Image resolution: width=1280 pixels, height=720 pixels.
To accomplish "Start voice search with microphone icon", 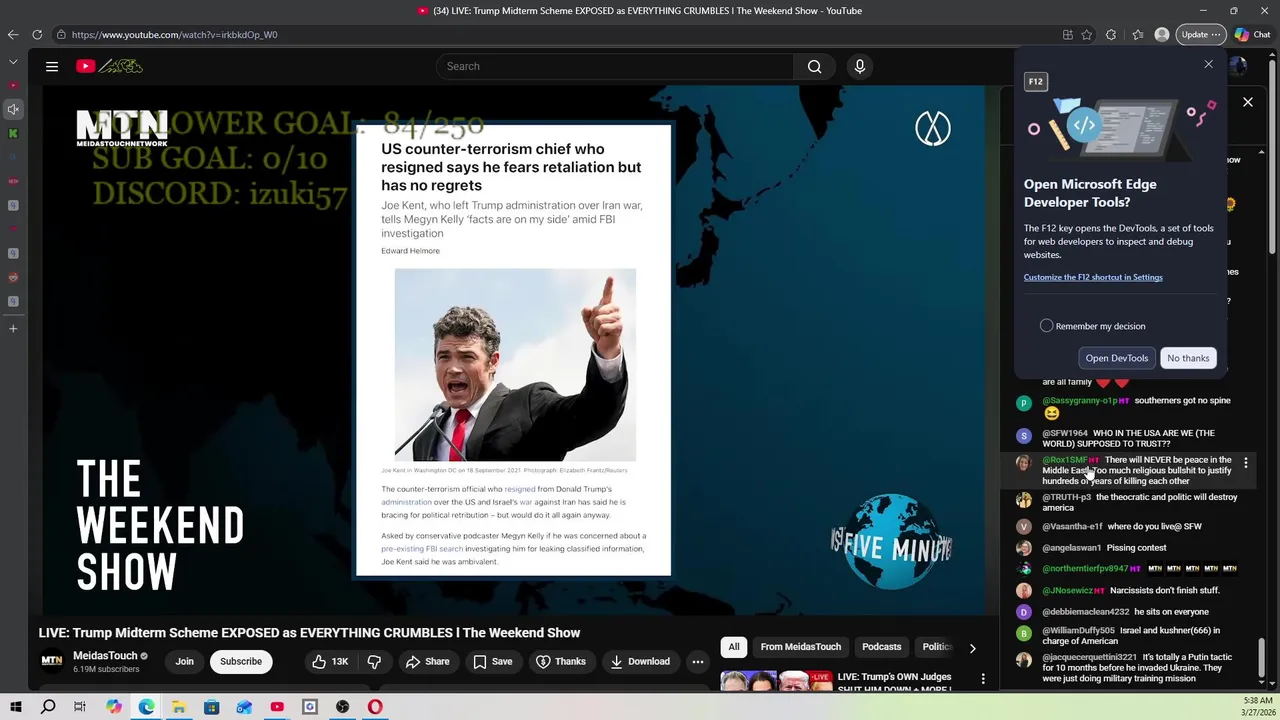I will [859, 66].
